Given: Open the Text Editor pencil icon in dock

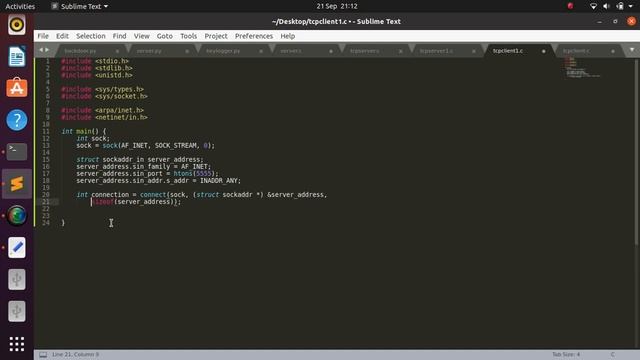Looking at the screenshot, I should tap(17, 247).
